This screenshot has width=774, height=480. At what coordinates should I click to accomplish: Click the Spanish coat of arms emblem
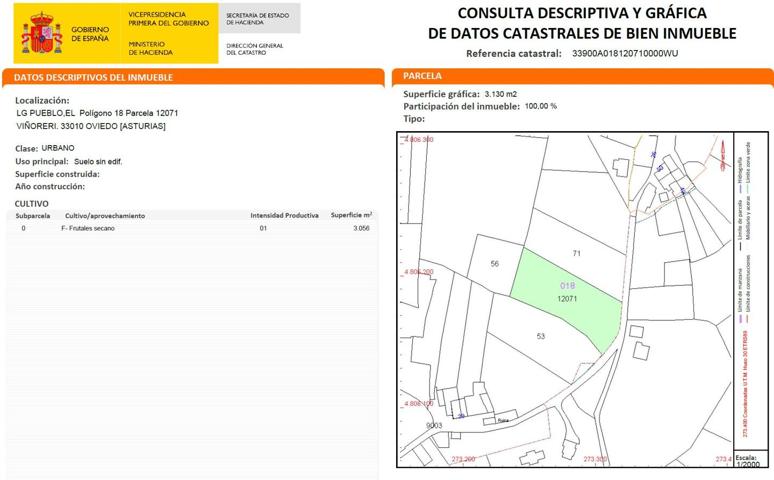[41, 34]
